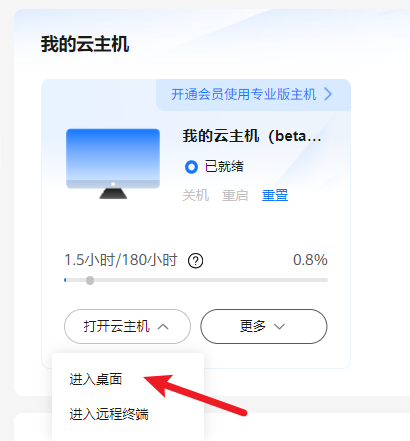Click the help question mark icon

coord(196,261)
